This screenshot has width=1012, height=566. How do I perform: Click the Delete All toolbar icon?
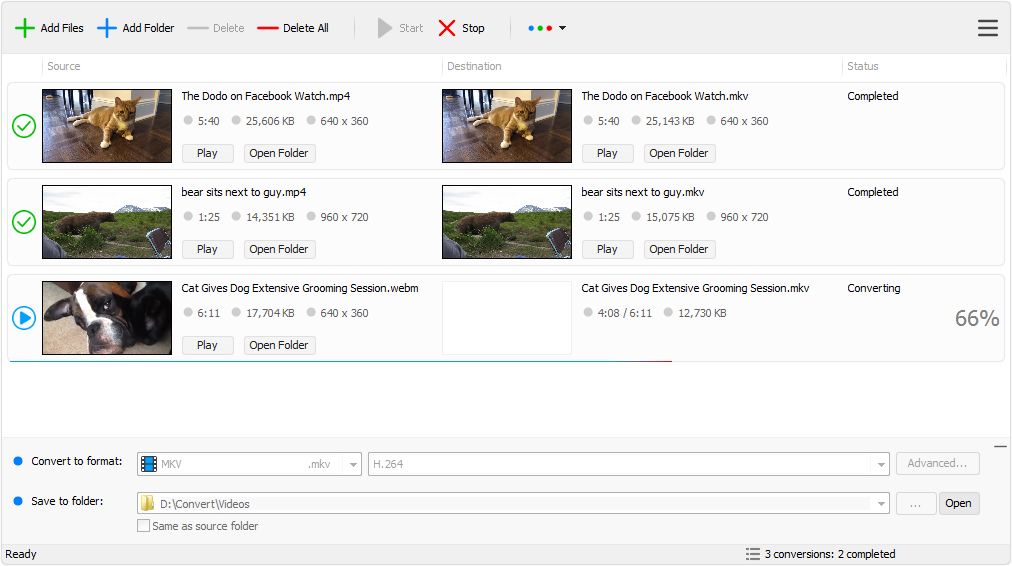point(267,28)
